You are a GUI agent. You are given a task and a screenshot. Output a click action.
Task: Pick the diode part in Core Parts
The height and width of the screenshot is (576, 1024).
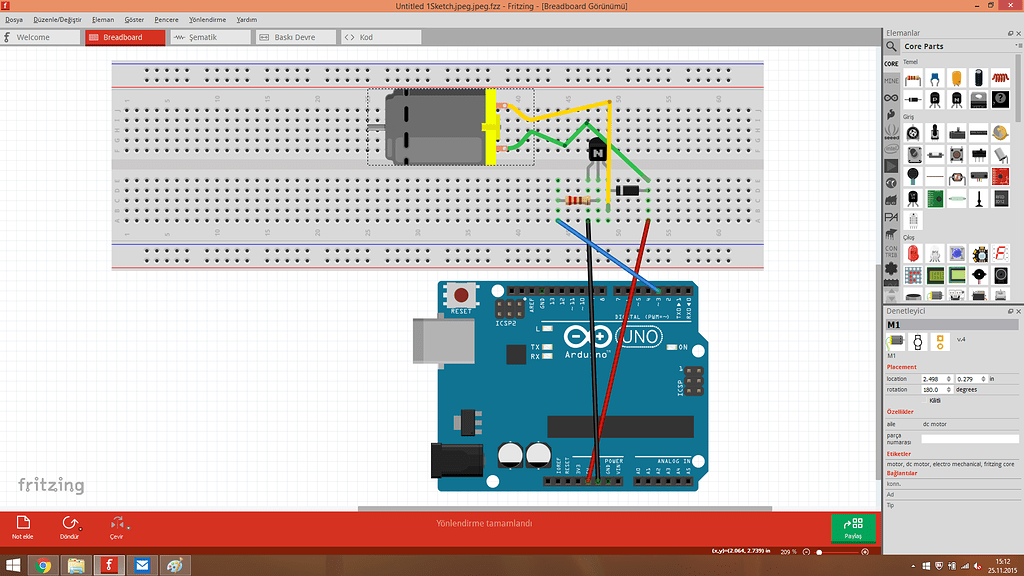913,100
